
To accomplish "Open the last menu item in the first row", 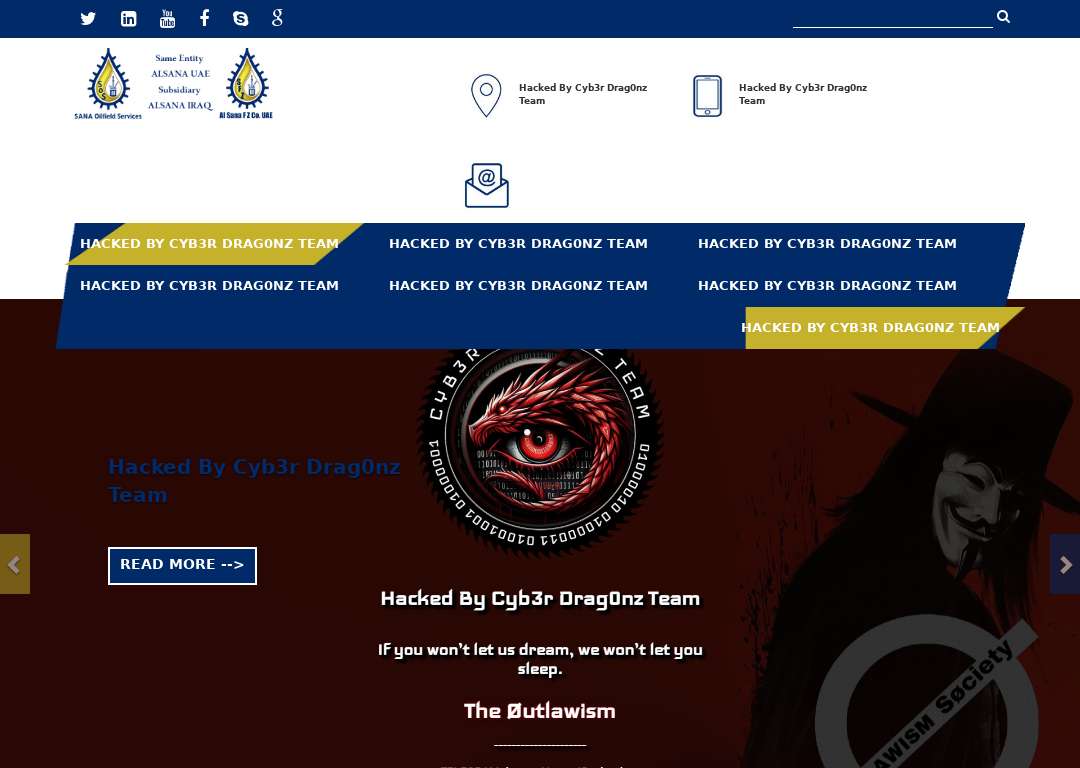I will [x=827, y=244].
